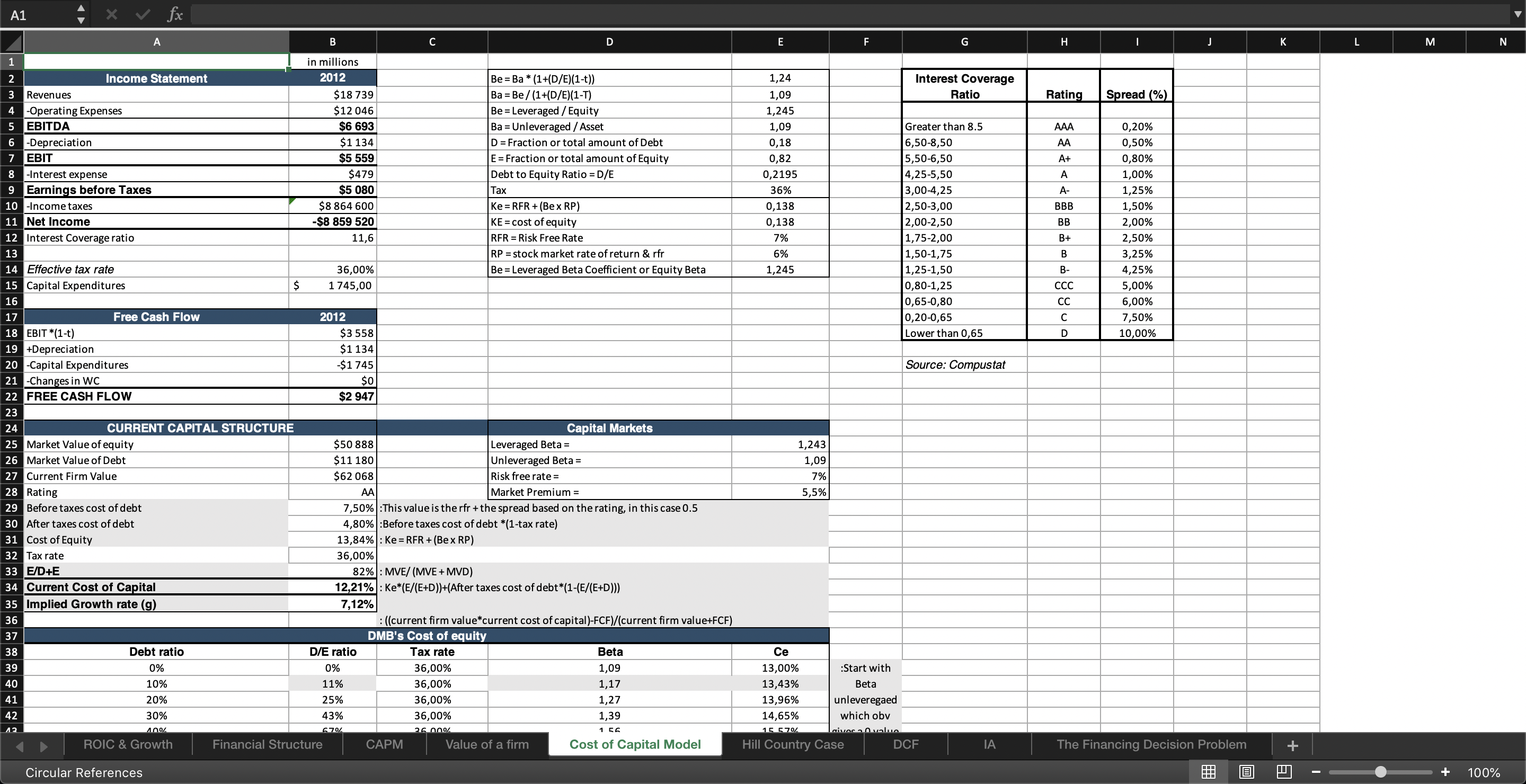Select the Rating cell showing AA
The image size is (1526, 784).
pyautogui.click(x=333, y=492)
